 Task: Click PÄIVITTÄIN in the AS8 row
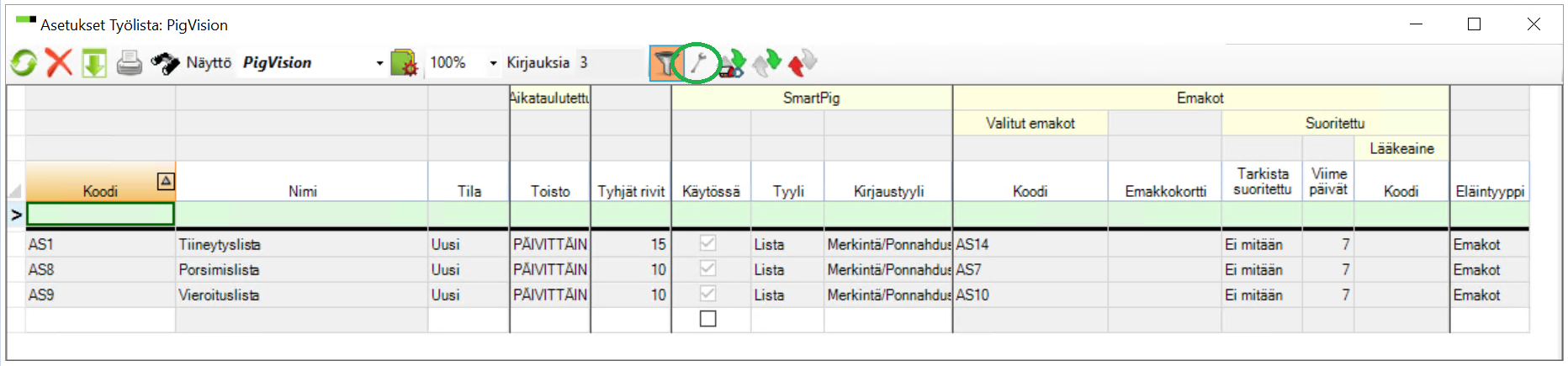550,269
